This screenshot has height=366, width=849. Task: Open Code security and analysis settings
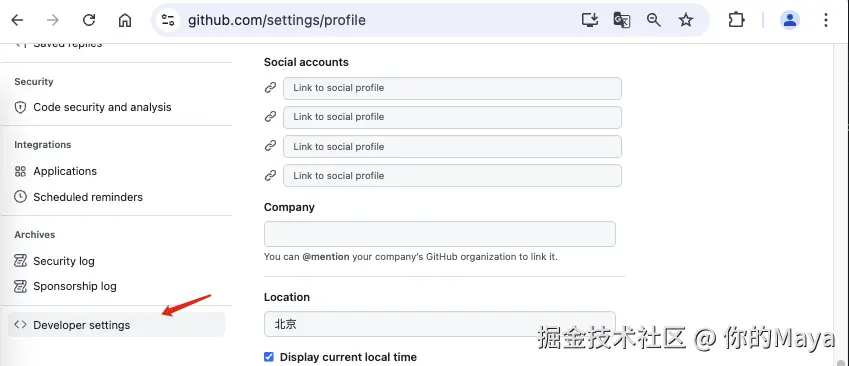[x=102, y=107]
